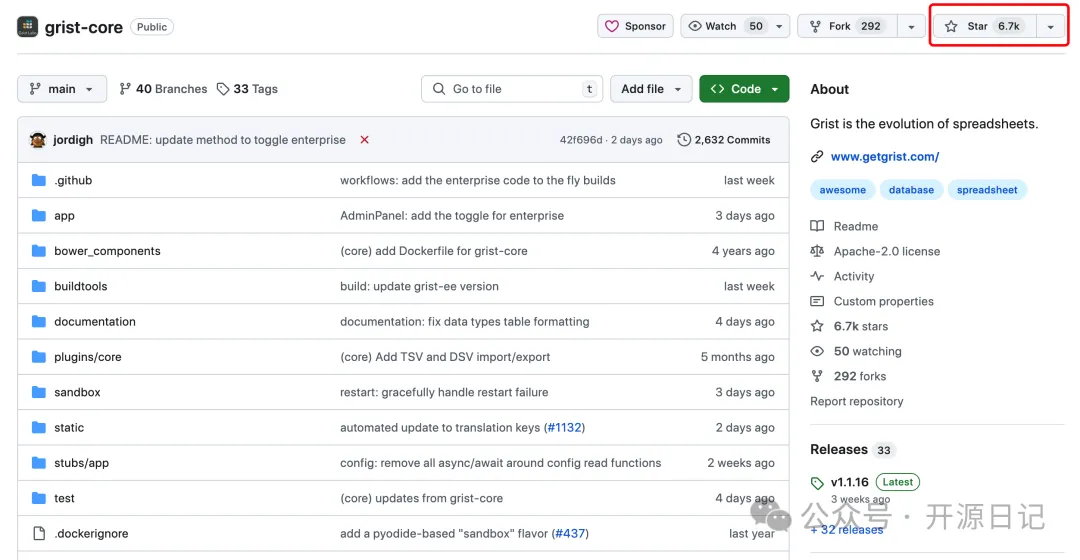Image resolution: width=1080 pixels, height=560 pixels.
Task: Open the star lists dropdown arrow
Action: [1050, 27]
